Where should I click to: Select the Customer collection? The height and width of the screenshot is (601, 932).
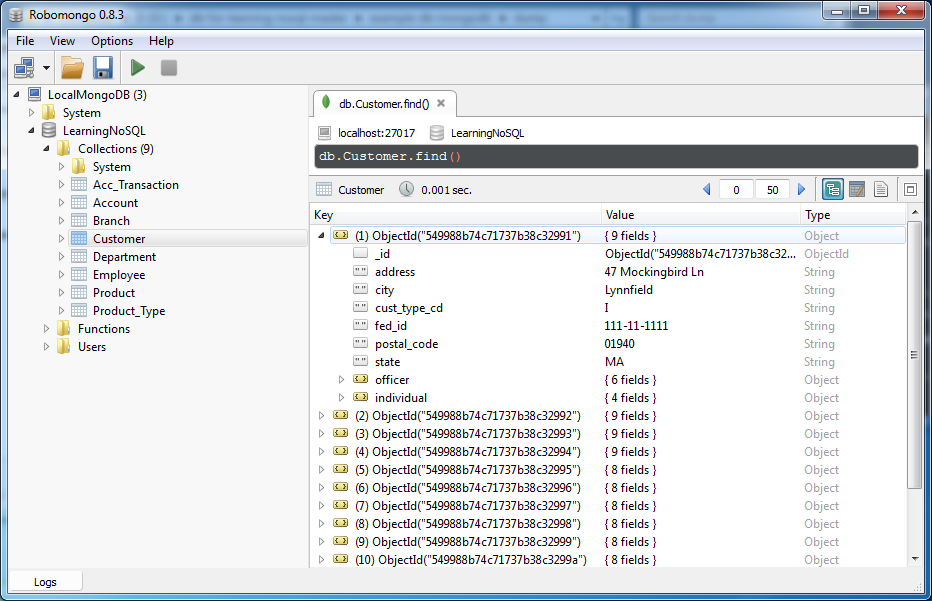(x=119, y=238)
